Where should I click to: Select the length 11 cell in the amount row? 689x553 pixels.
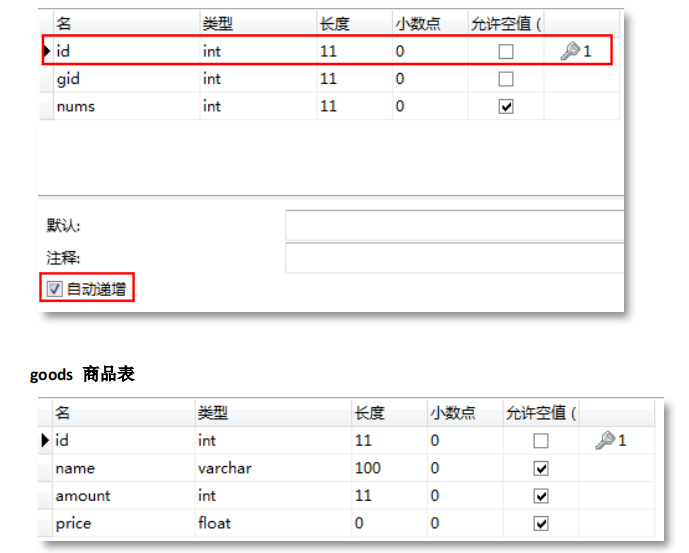[389, 496]
